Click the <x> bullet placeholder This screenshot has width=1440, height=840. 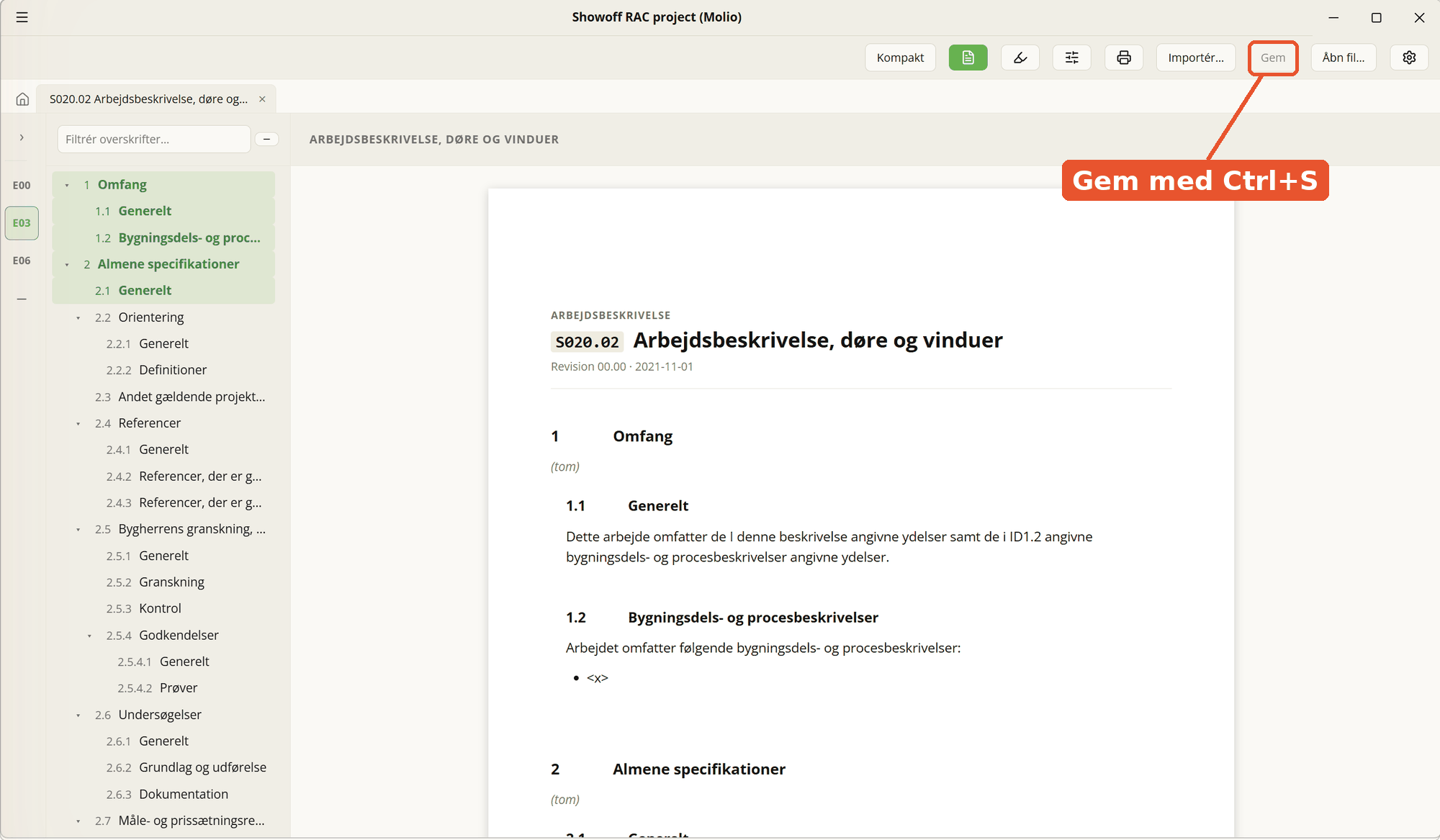(x=598, y=678)
